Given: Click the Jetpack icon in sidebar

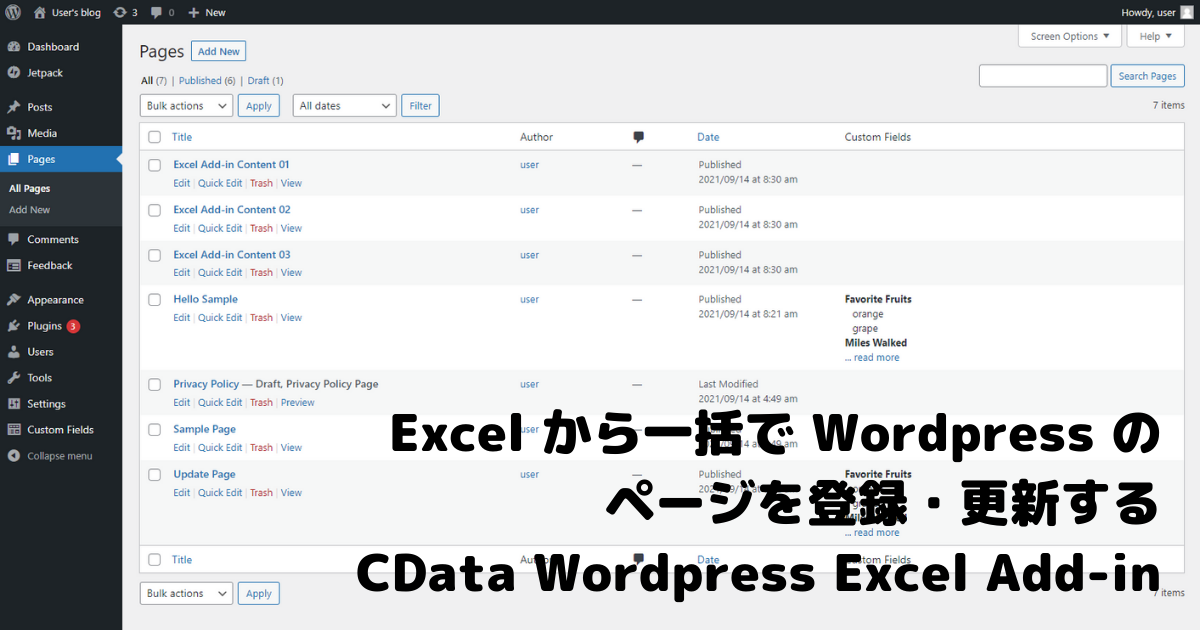Looking at the screenshot, I should [x=13, y=73].
